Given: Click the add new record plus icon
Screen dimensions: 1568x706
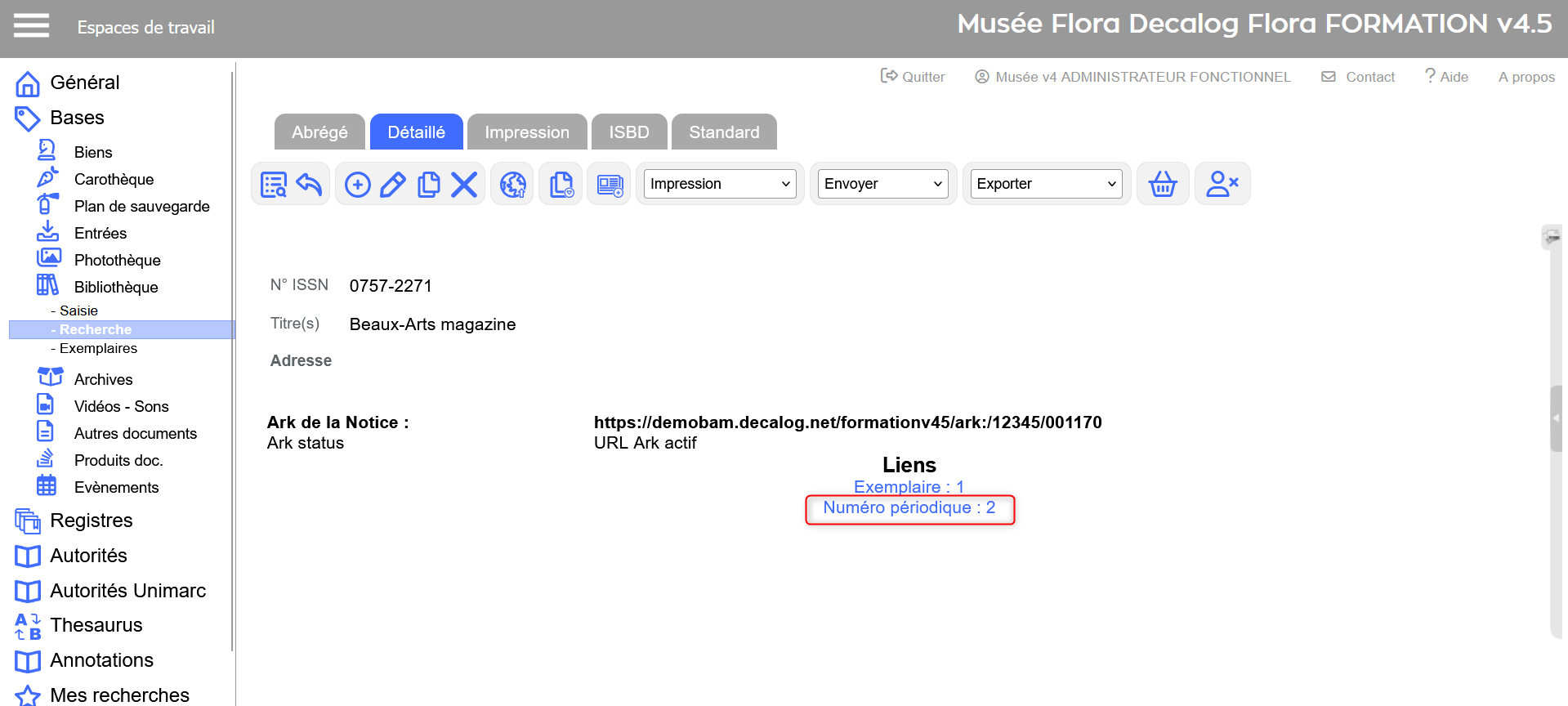Looking at the screenshot, I should (x=357, y=185).
